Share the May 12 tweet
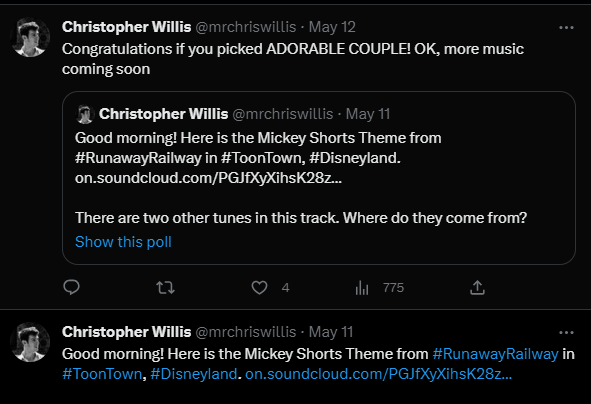The image size is (591, 404). pos(477,288)
